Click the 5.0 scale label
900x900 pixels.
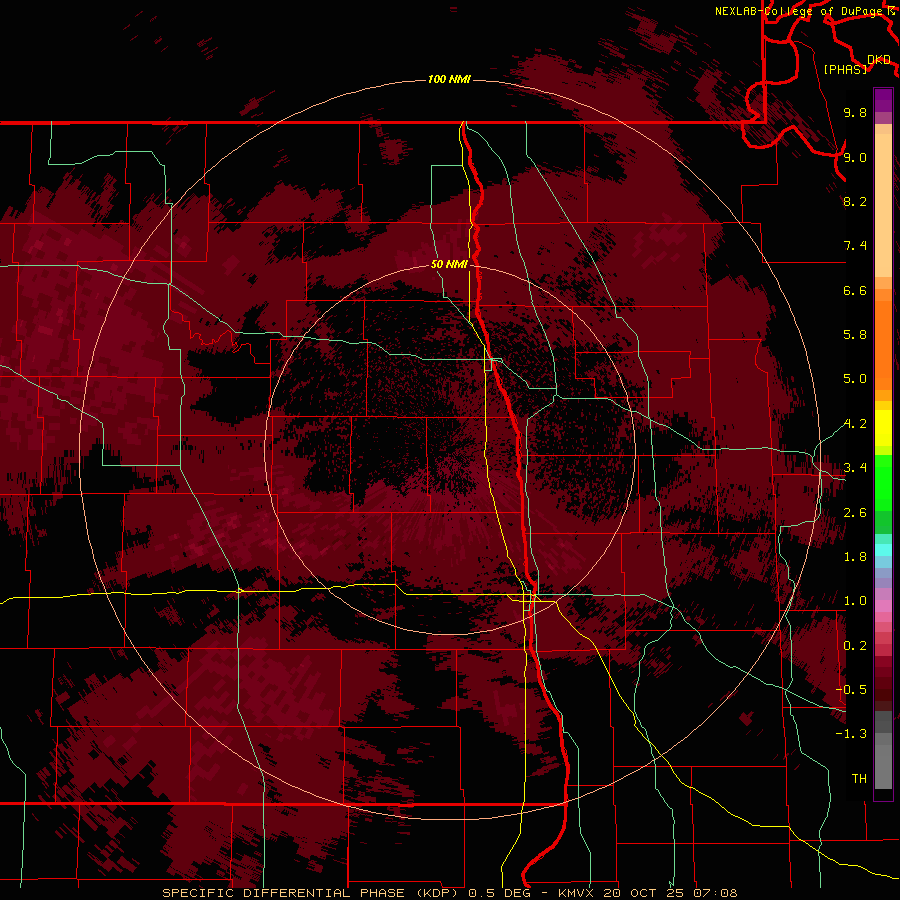click(x=855, y=379)
